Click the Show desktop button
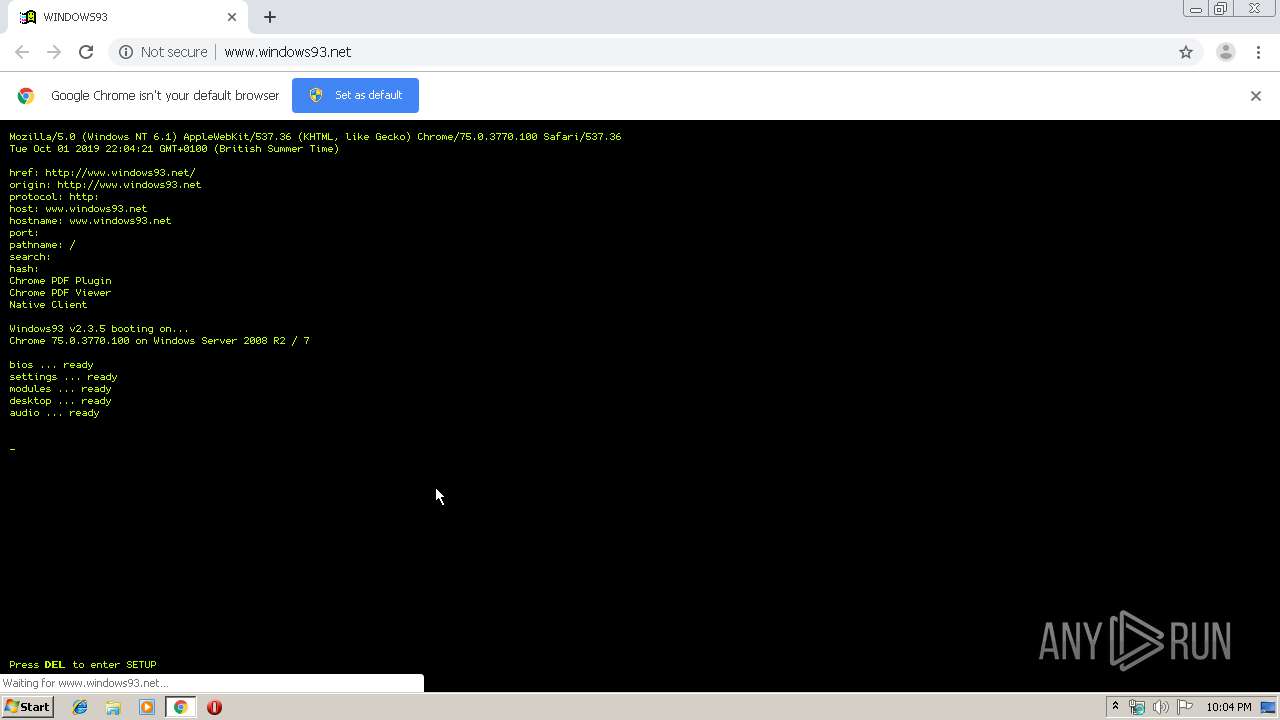This screenshot has width=1280, height=720. click(1268, 707)
